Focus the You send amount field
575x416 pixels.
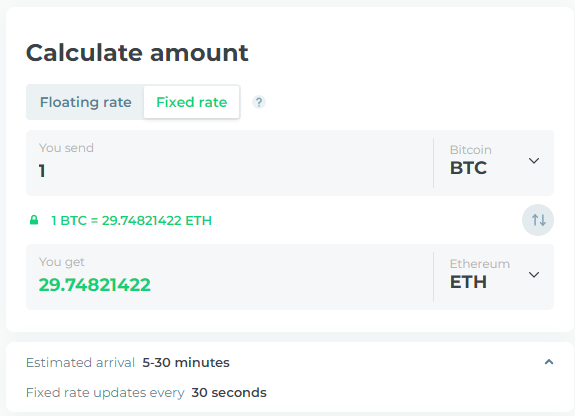(x=230, y=163)
